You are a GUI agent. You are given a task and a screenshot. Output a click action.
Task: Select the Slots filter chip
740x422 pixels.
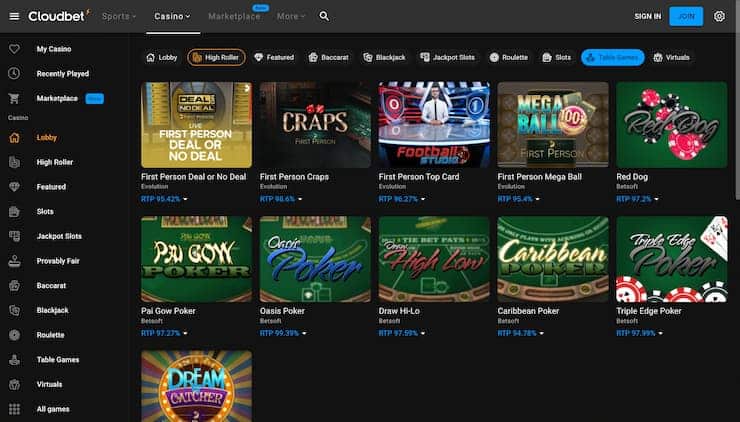[556, 58]
